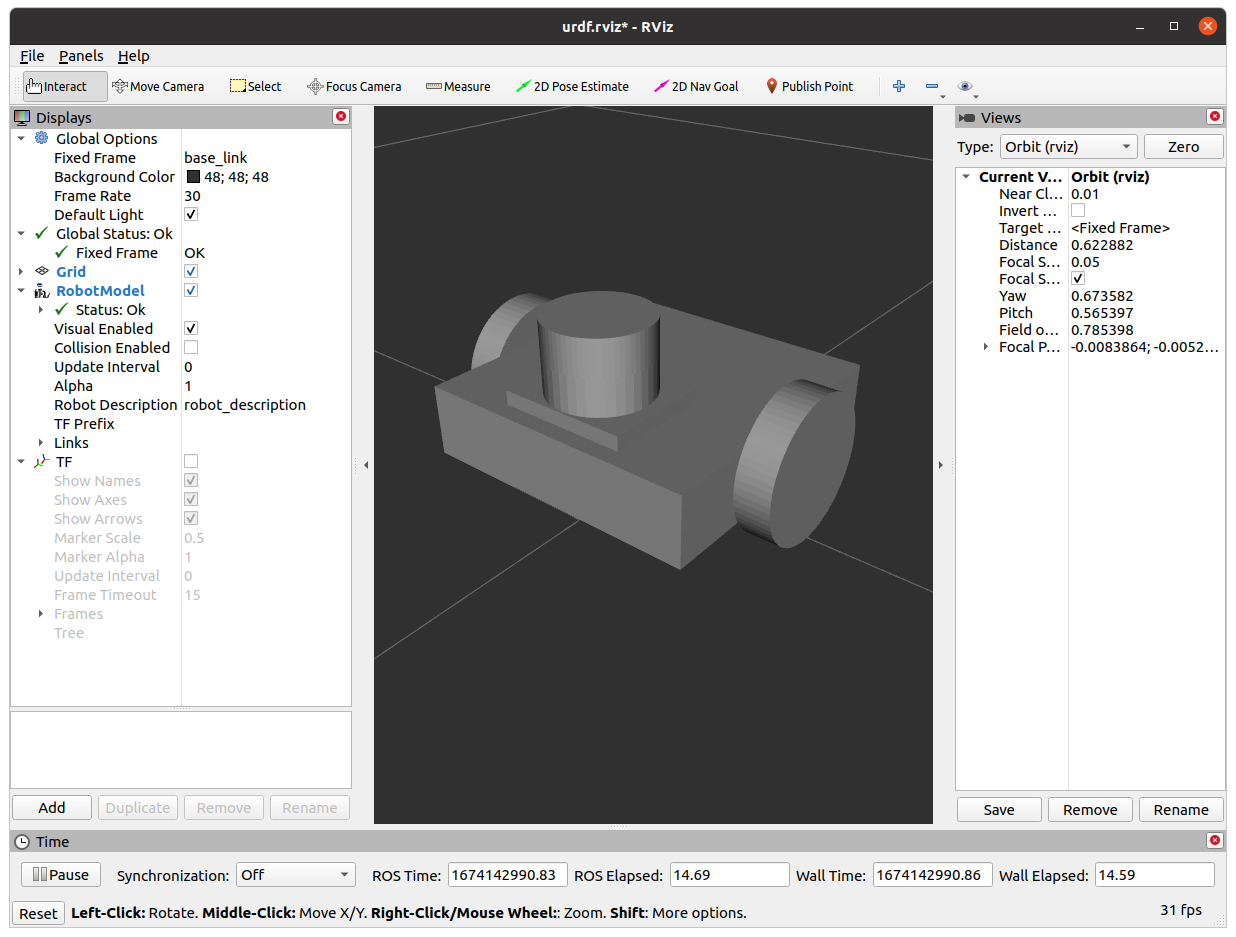This screenshot has width=1236, height=937.
Task: Click the Views panel camera icon
Action: click(967, 118)
